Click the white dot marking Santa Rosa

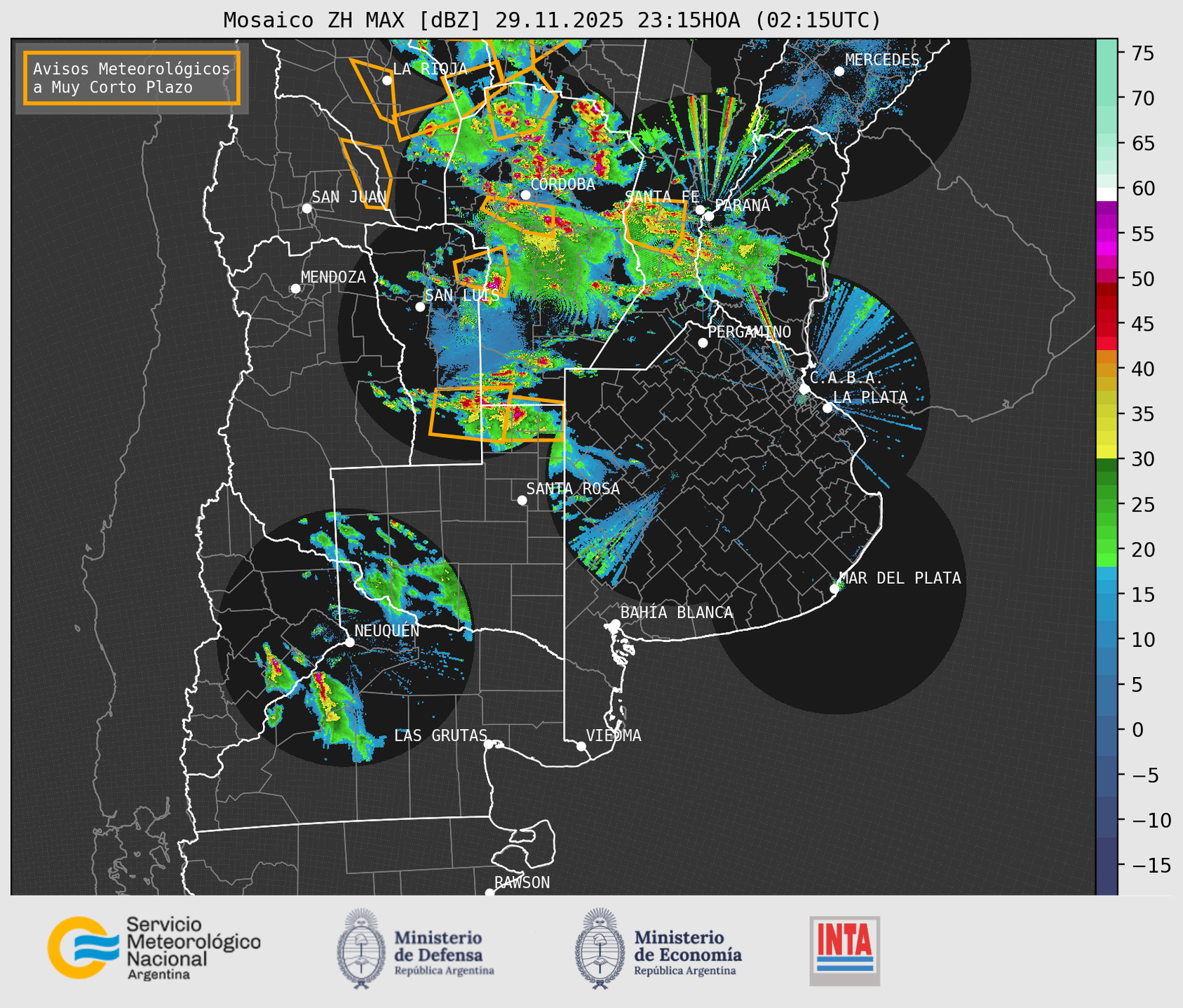coord(522,500)
